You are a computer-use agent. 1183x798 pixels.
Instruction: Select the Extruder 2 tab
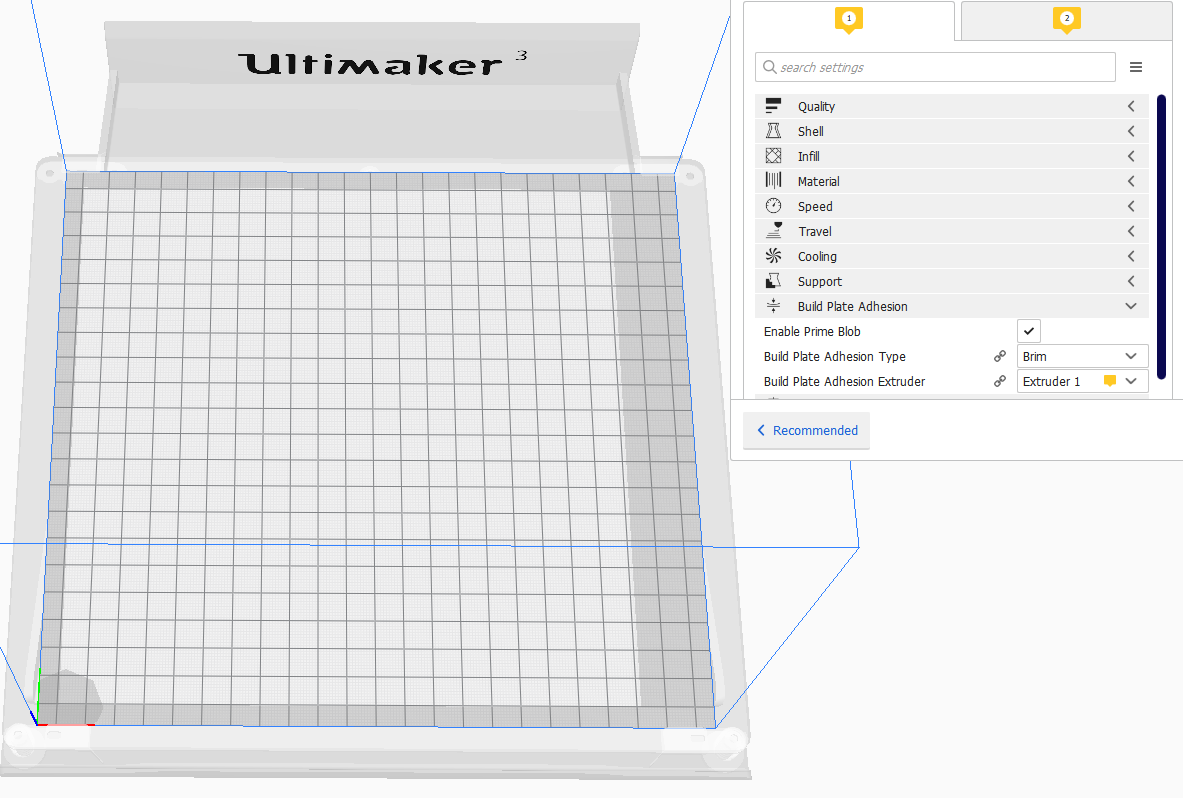click(1066, 20)
